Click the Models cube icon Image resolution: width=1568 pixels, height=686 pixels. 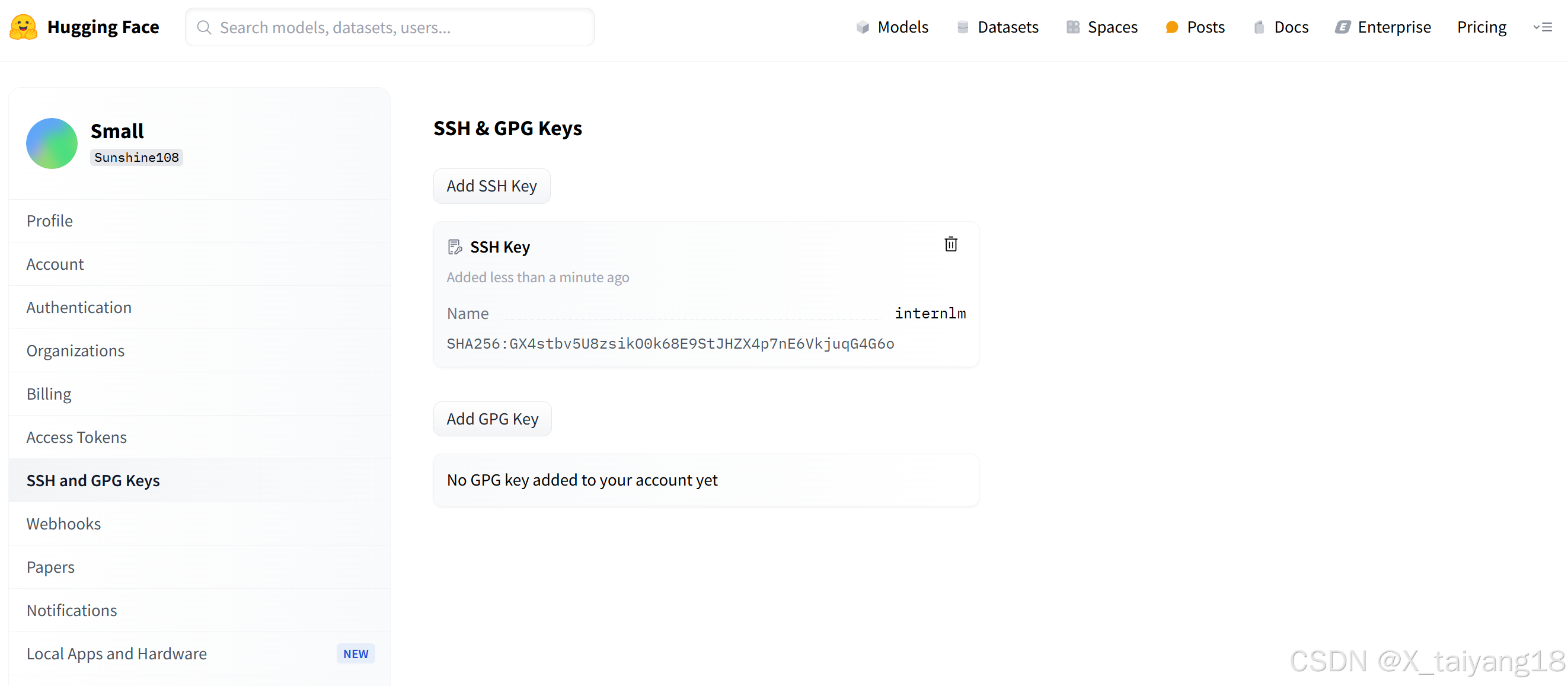click(x=862, y=27)
